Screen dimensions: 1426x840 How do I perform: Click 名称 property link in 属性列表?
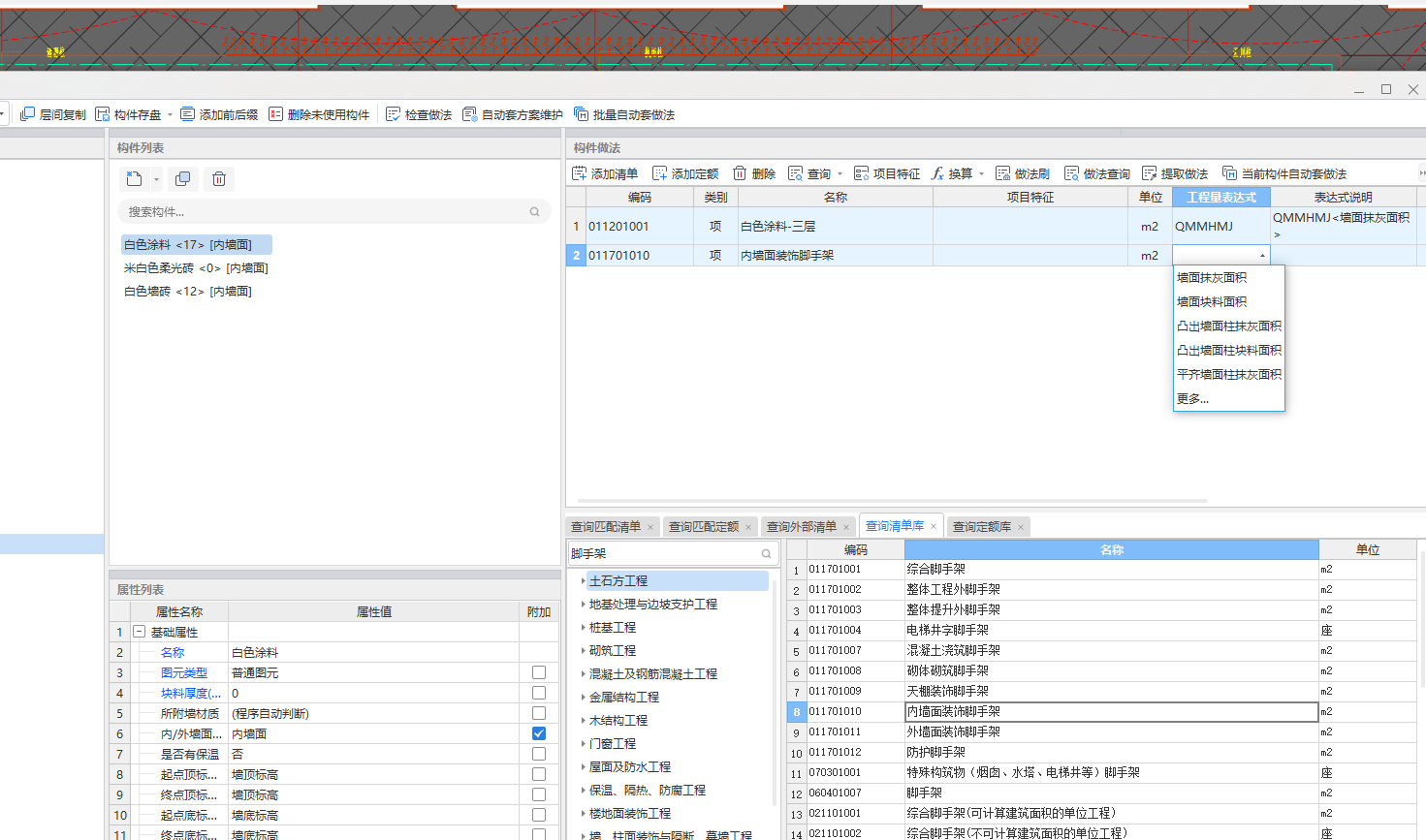[x=173, y=652]
